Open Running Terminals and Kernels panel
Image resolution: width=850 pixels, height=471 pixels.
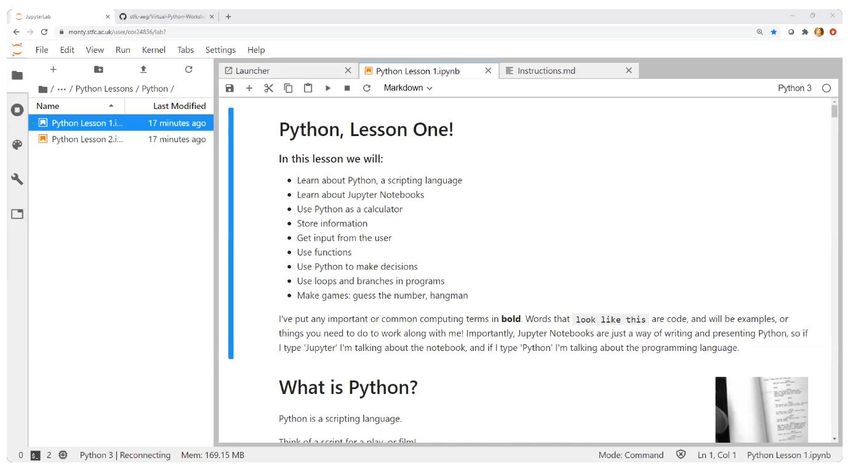pos(17,109)
